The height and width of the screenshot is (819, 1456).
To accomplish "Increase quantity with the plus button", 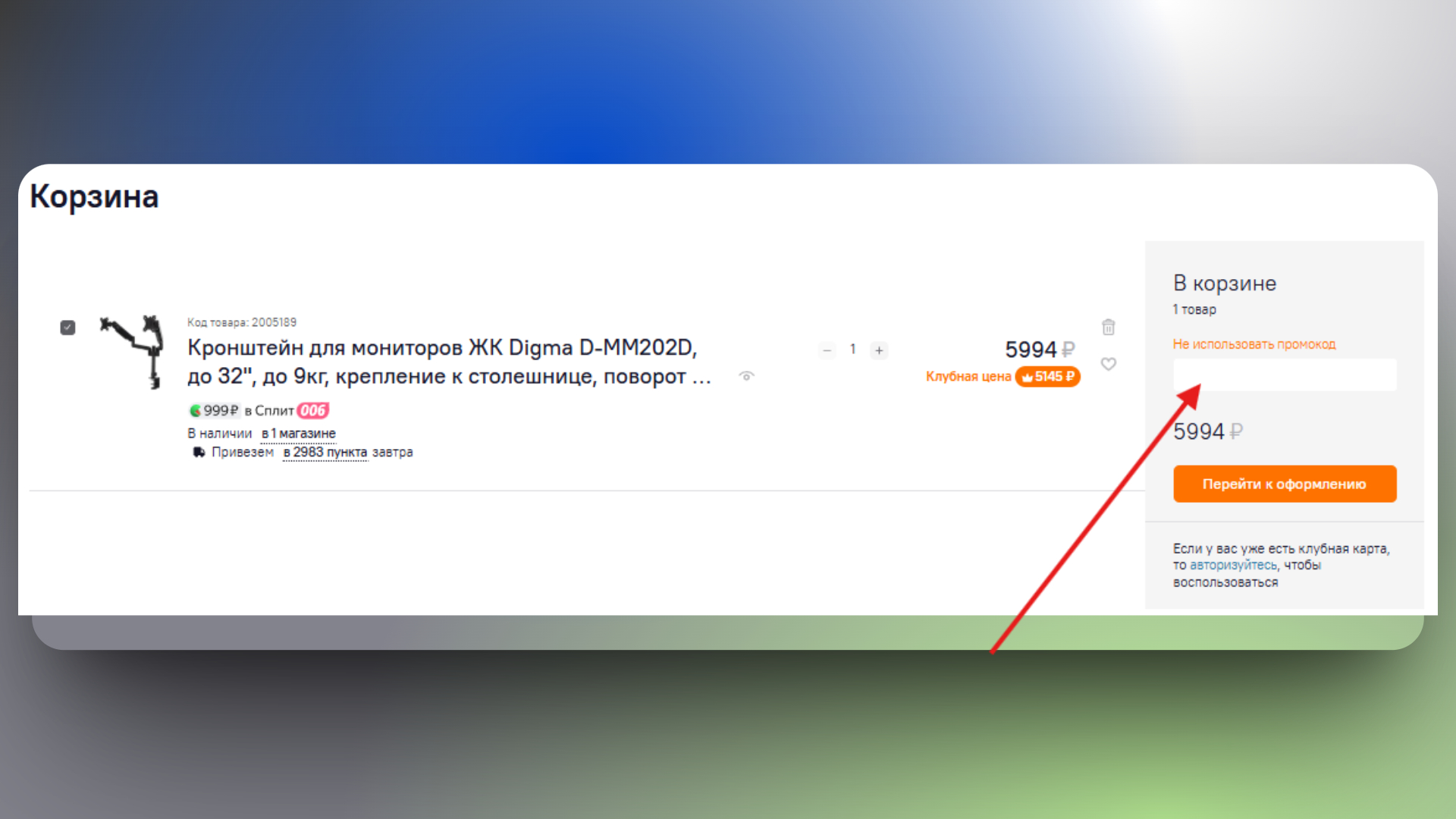I will [879, 350].
